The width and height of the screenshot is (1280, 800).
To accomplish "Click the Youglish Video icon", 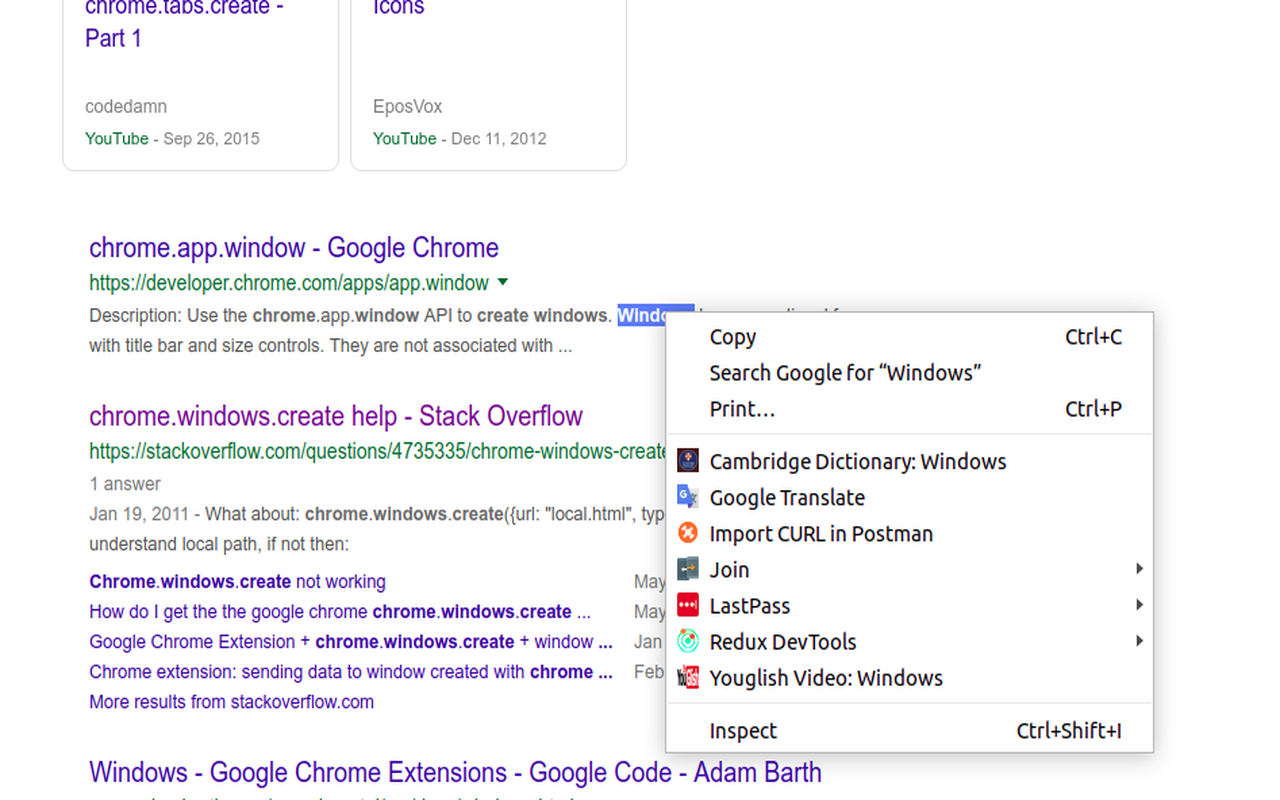I will (x=688, y=677).
